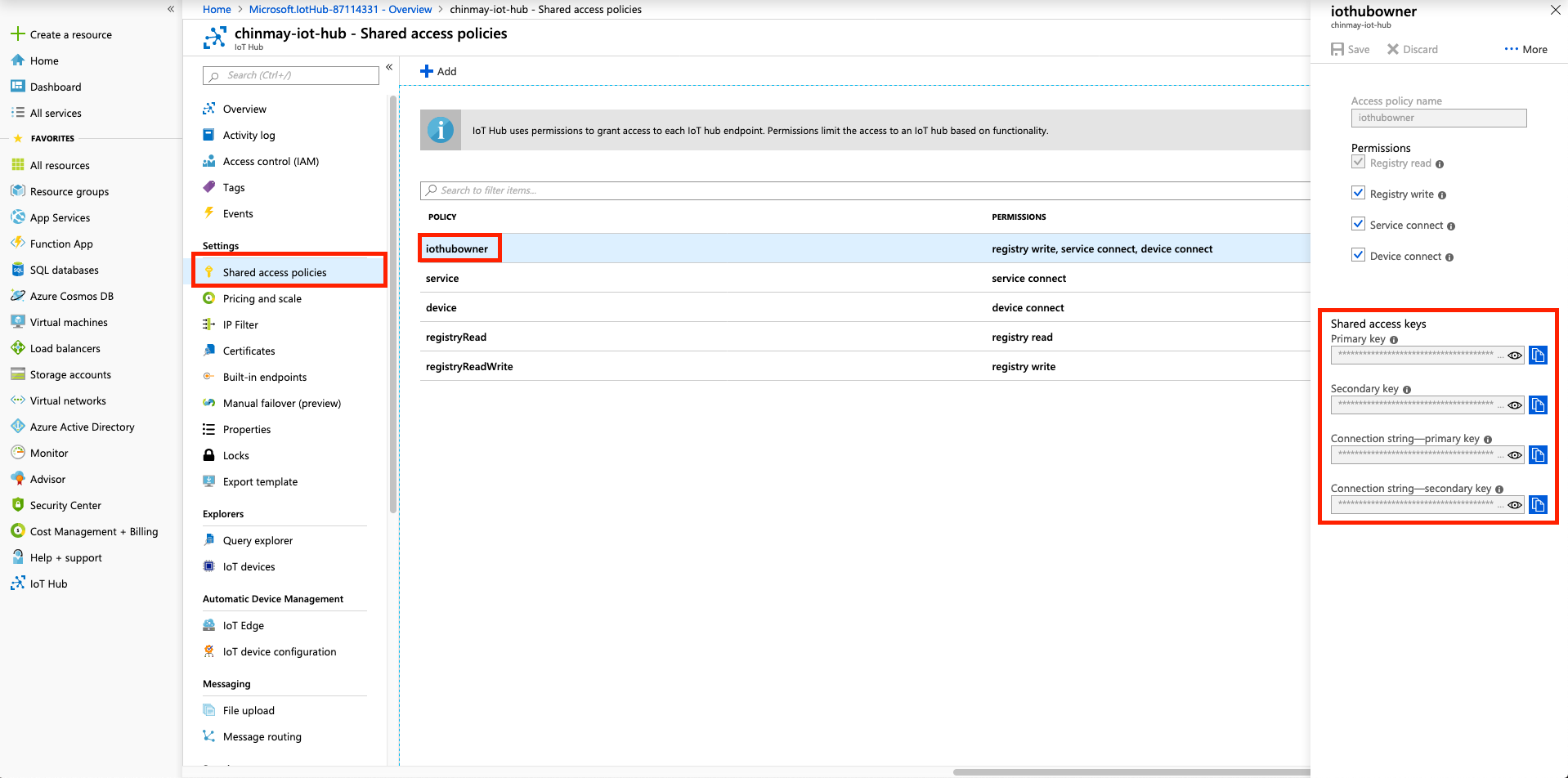Open the Azure Cosmos DB icon
This screenshot has width=1568, height=778.
point(18,296)
